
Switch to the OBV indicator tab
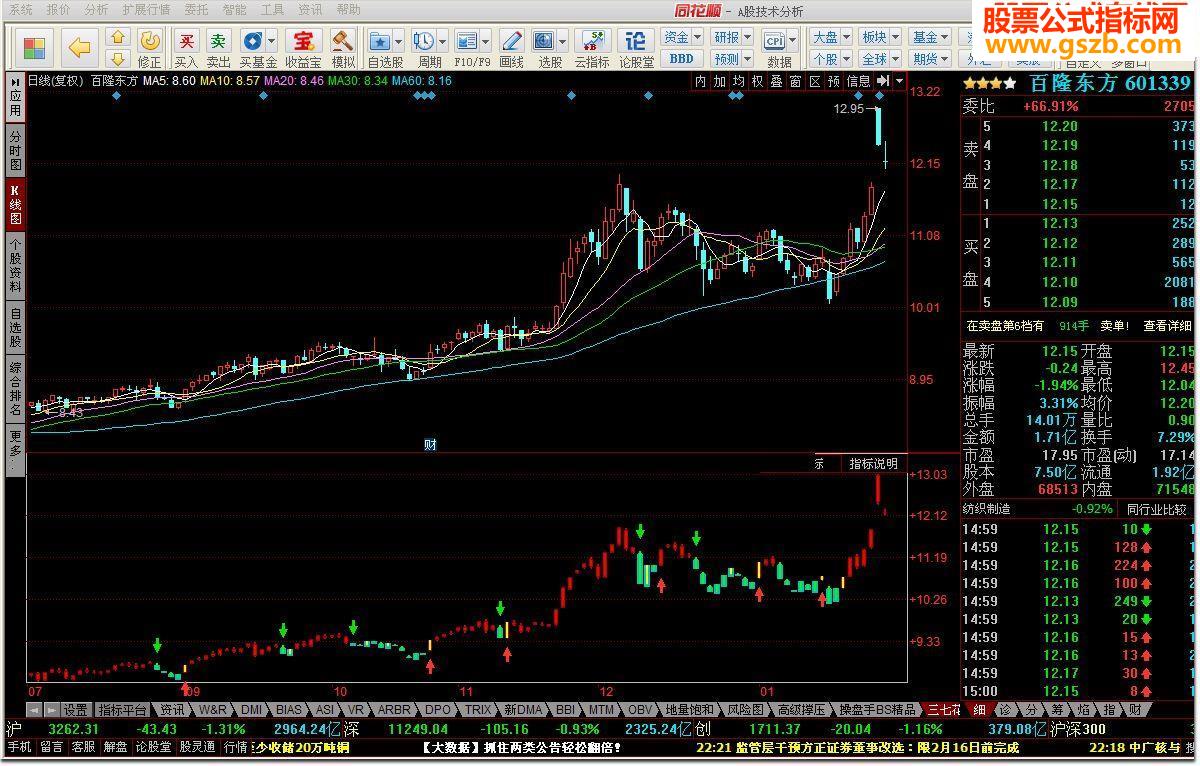coord(640,709)
